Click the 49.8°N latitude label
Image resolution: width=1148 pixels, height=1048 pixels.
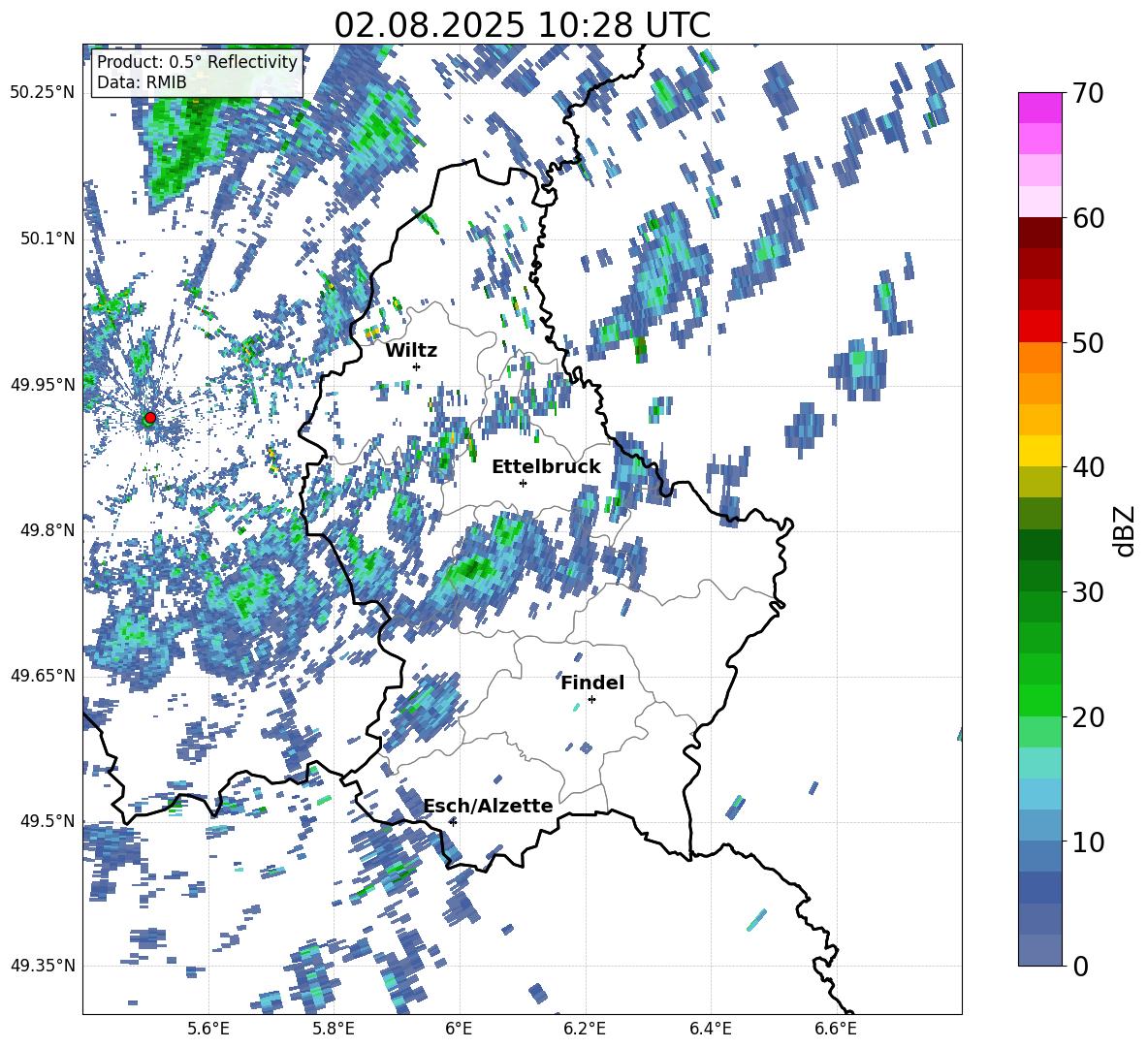click(48, 530)
